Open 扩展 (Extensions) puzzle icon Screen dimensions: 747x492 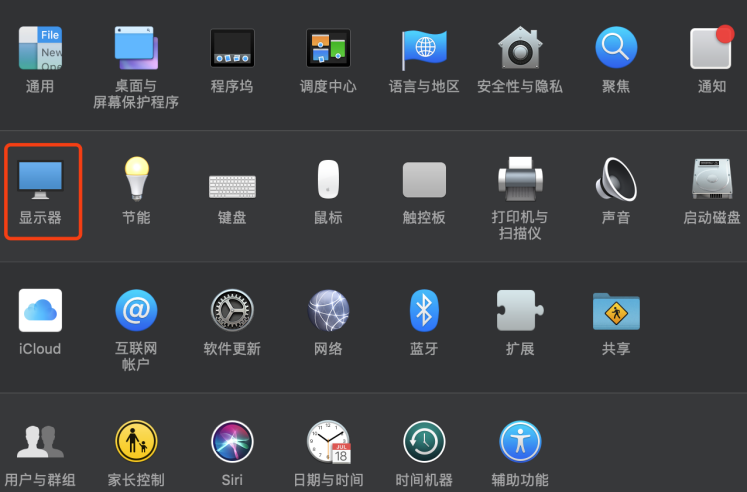(520, 311)
